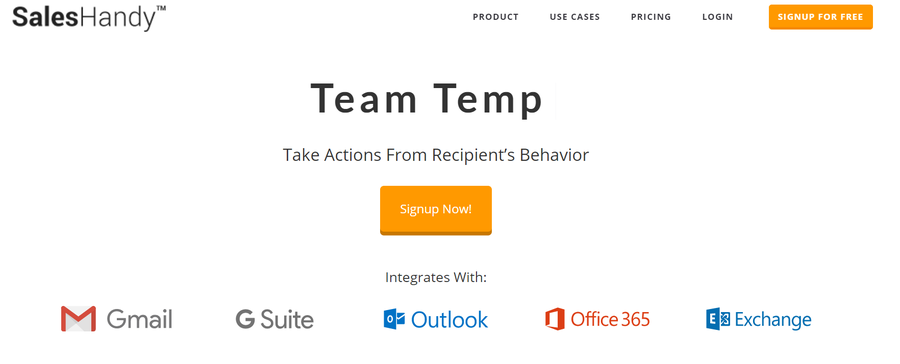The height and width of the screenshot is (364, 900).
Task: Select the Office 365 wordmark text
Action: (610, 319)
